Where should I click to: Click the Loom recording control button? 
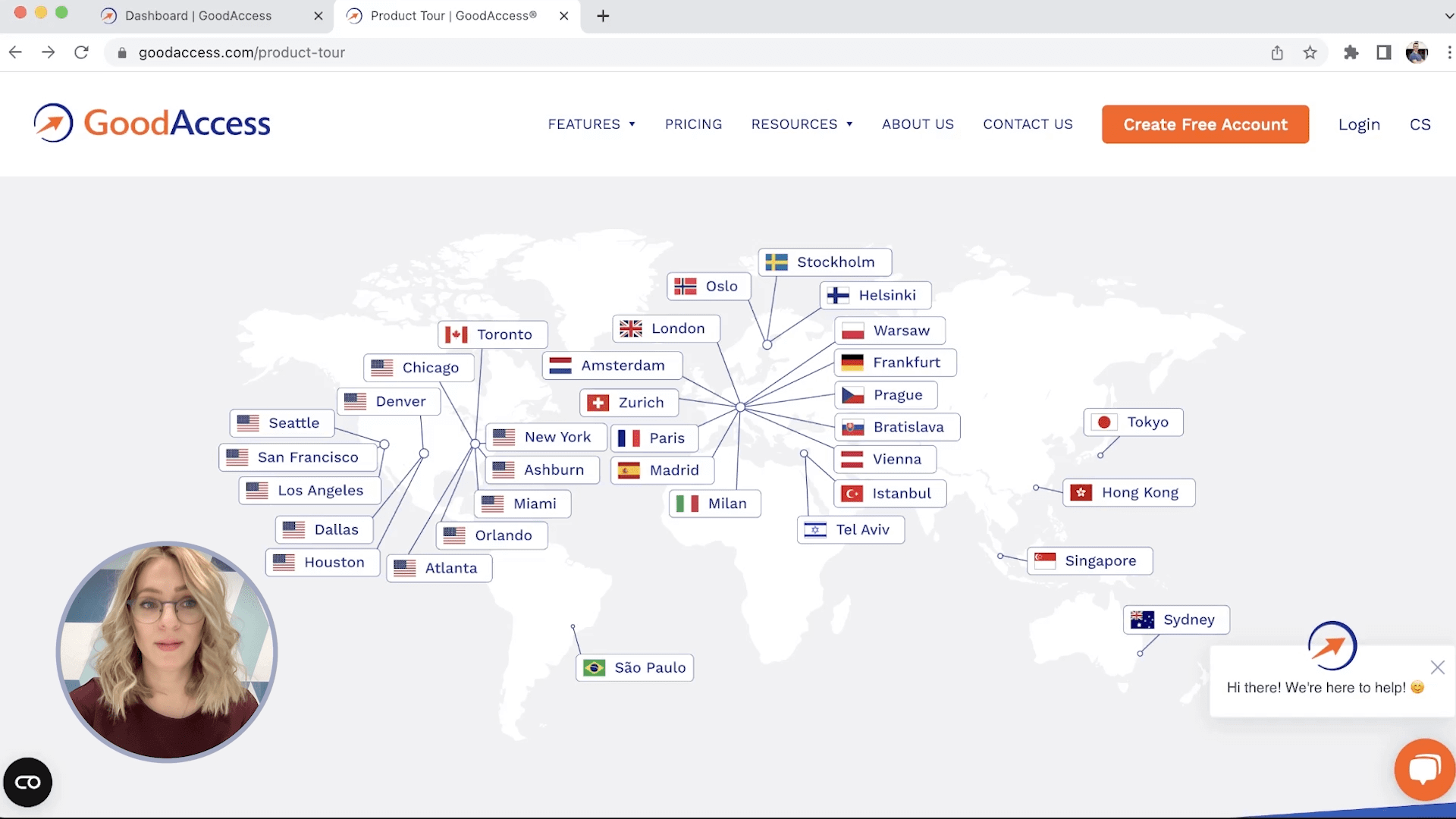[x=28, y=782]
